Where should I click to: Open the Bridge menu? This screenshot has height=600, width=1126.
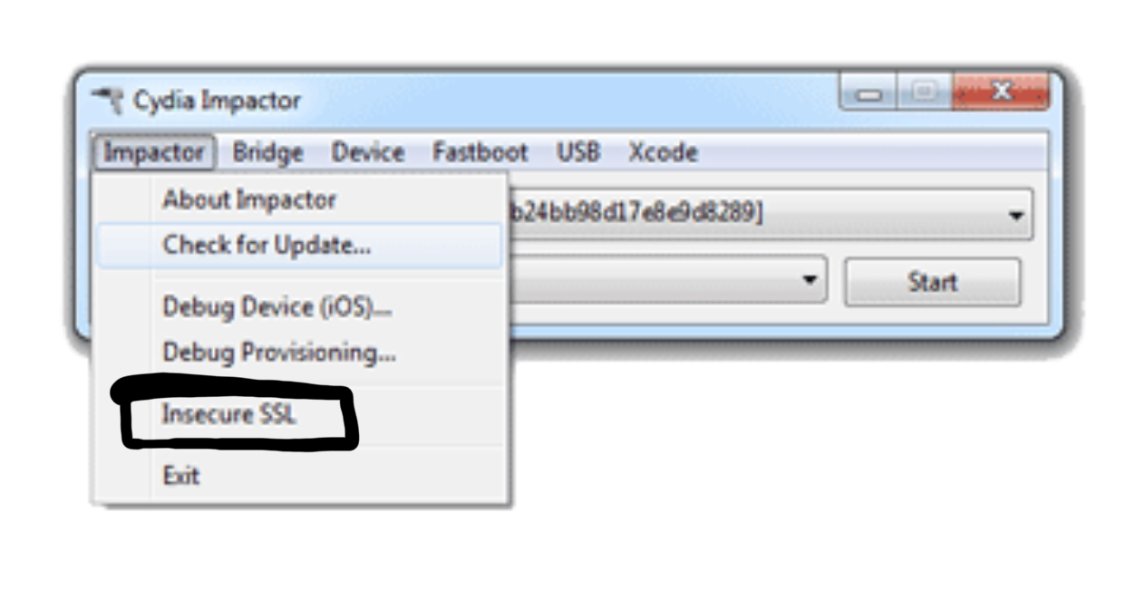pos(268,152)
